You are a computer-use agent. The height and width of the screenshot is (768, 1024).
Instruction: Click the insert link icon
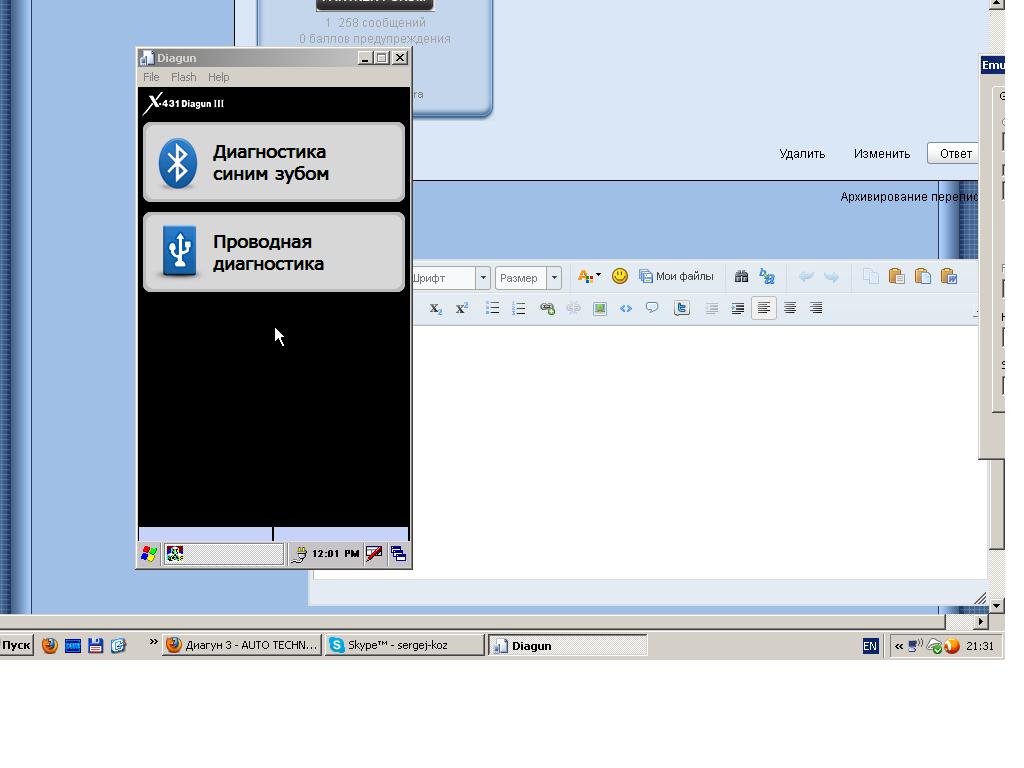pyautogui.click(x=547, y=308)
